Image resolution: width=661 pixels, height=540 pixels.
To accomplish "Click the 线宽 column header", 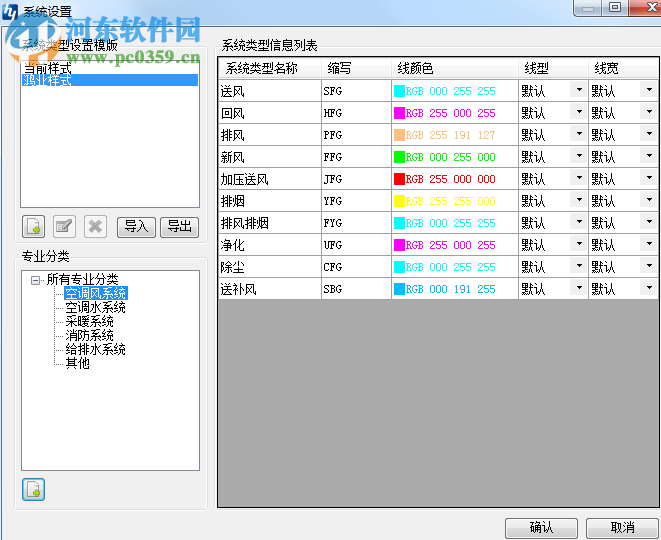I will pyautogui.click(x=623, y=68).
